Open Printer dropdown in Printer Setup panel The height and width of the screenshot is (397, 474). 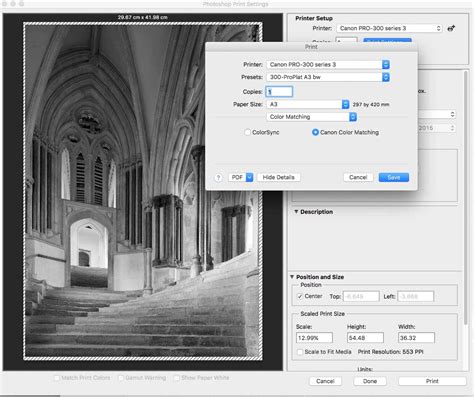389,28
